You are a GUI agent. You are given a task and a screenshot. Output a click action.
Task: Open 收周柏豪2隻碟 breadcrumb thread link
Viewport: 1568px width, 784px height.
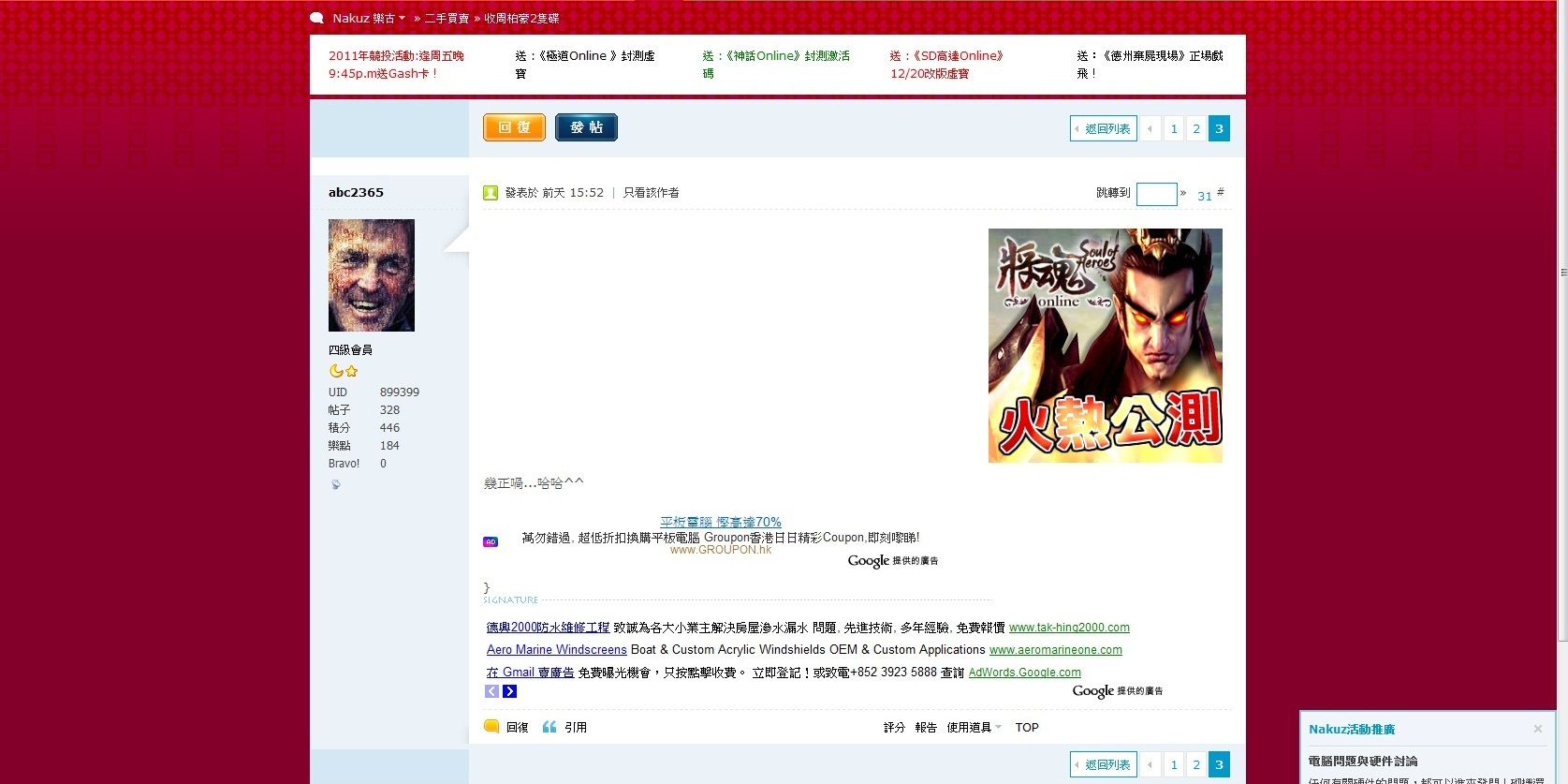521,18
